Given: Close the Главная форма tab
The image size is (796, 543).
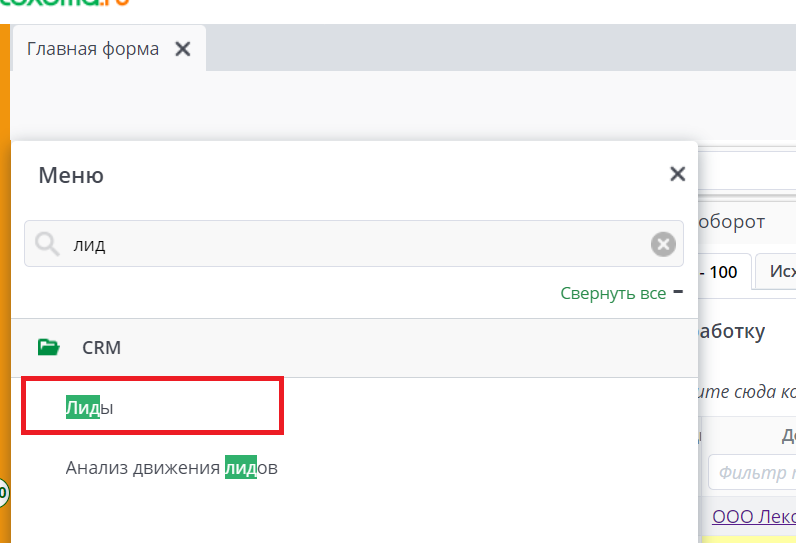Looking at the screenshot, I should pos(182,49).
